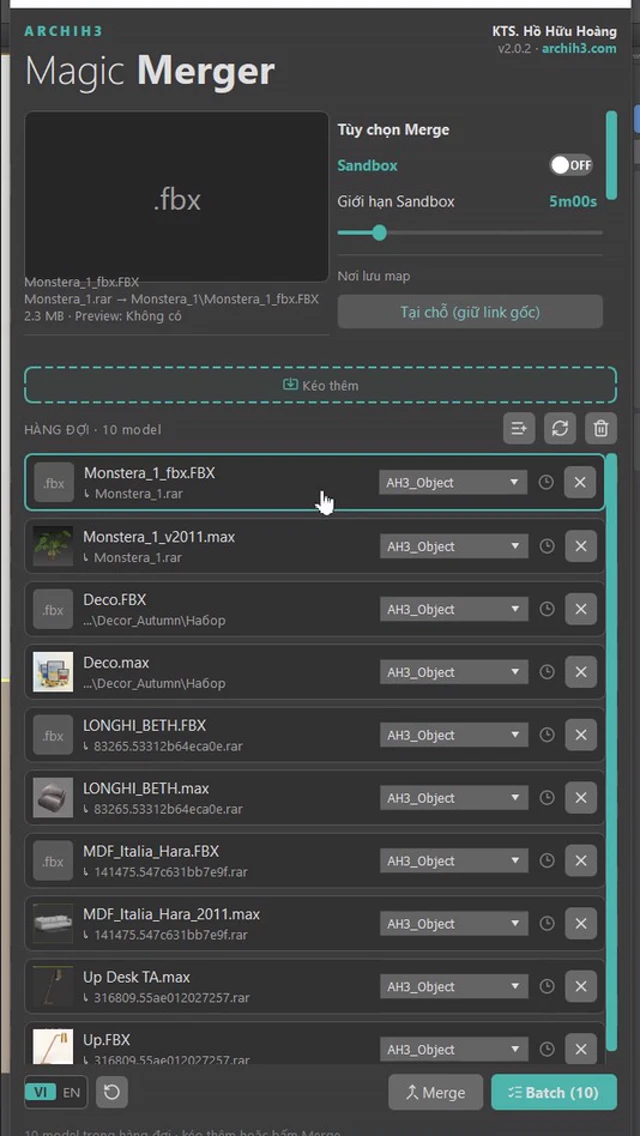Select the MDF_Italia_Hara_2011.max sofa thumbnail
This screenshot has height=1136, width=640.
point(53,924)
